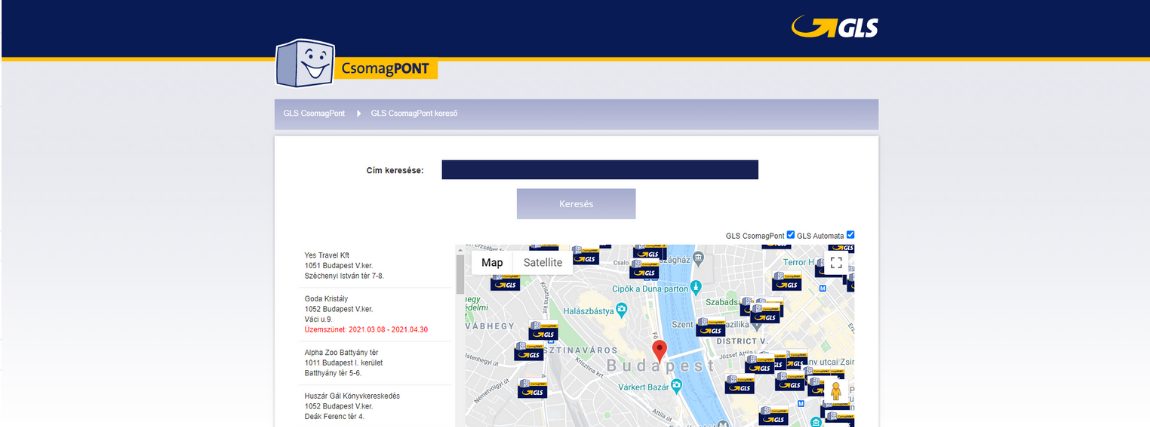Switch map to Satellite view
This screenshot has height=427, width=1150.
(x=543, y=263)
